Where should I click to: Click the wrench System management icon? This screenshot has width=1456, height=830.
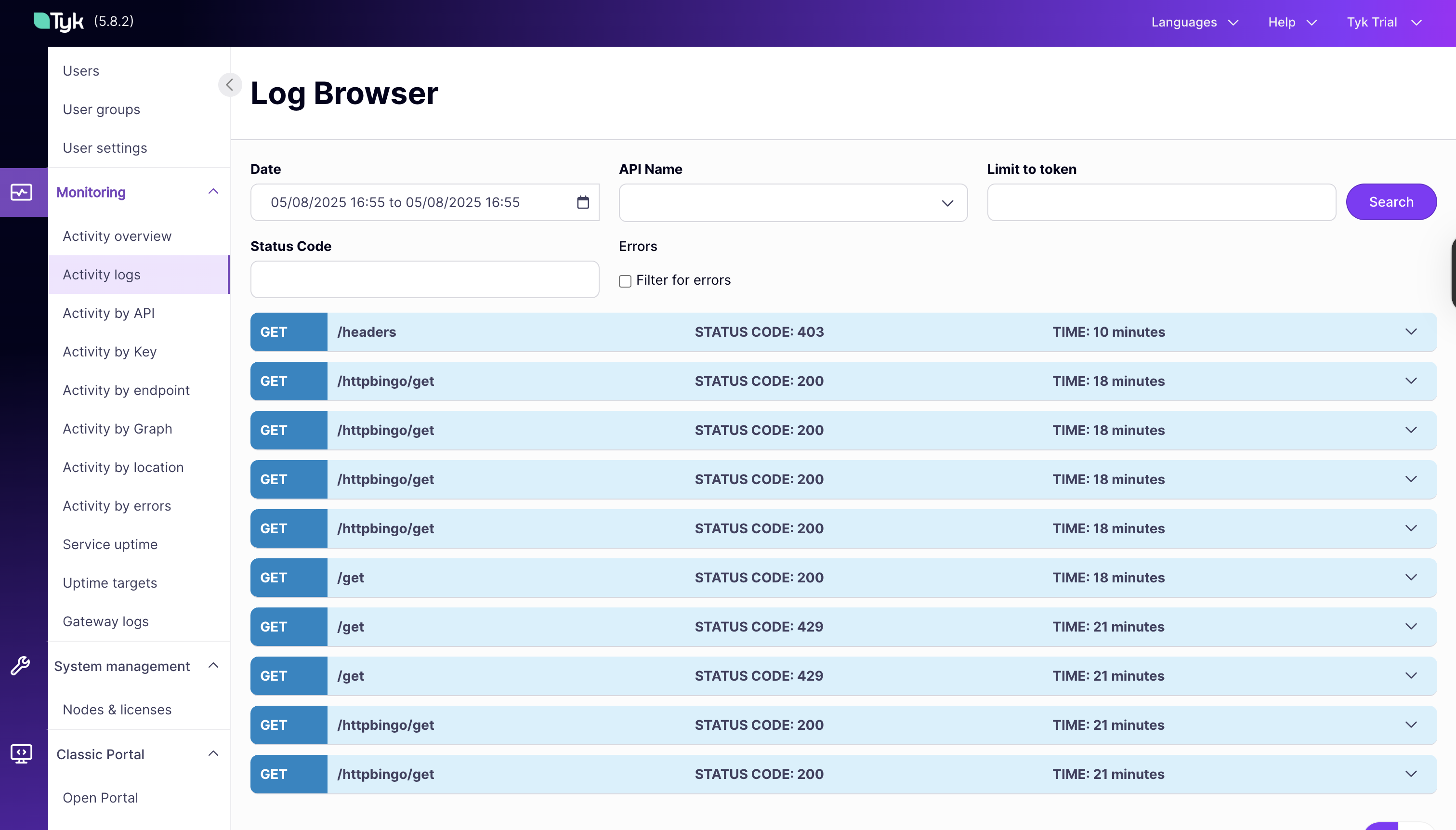point(21,666)
